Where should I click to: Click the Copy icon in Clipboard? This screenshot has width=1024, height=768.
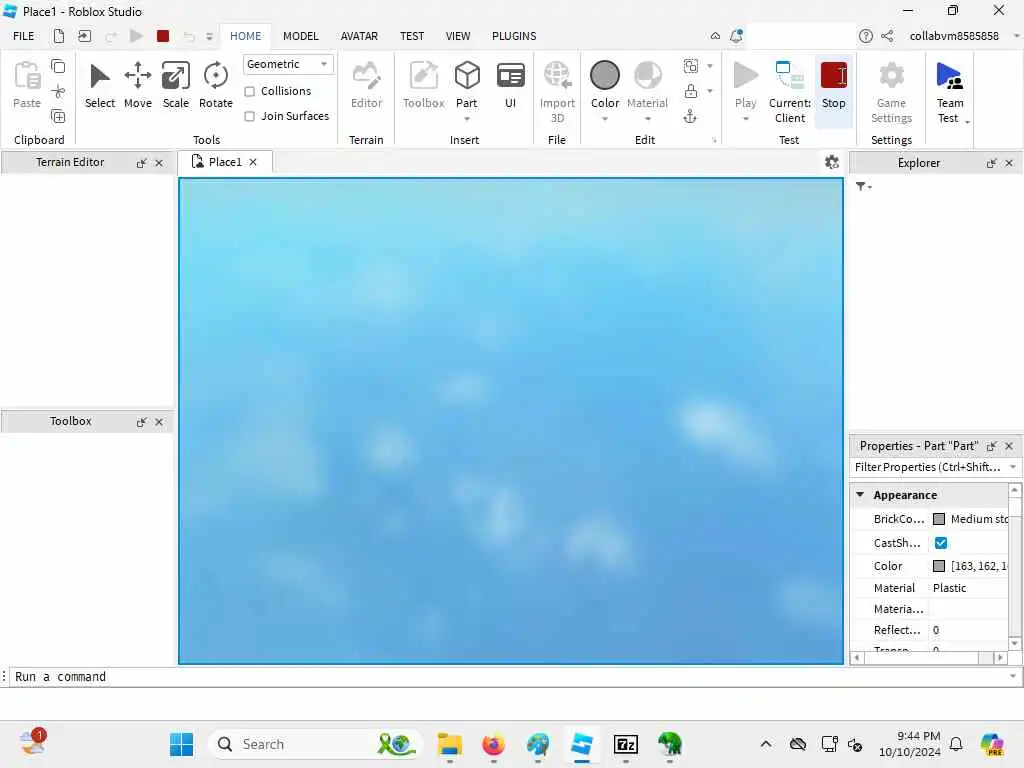(58, 66)
